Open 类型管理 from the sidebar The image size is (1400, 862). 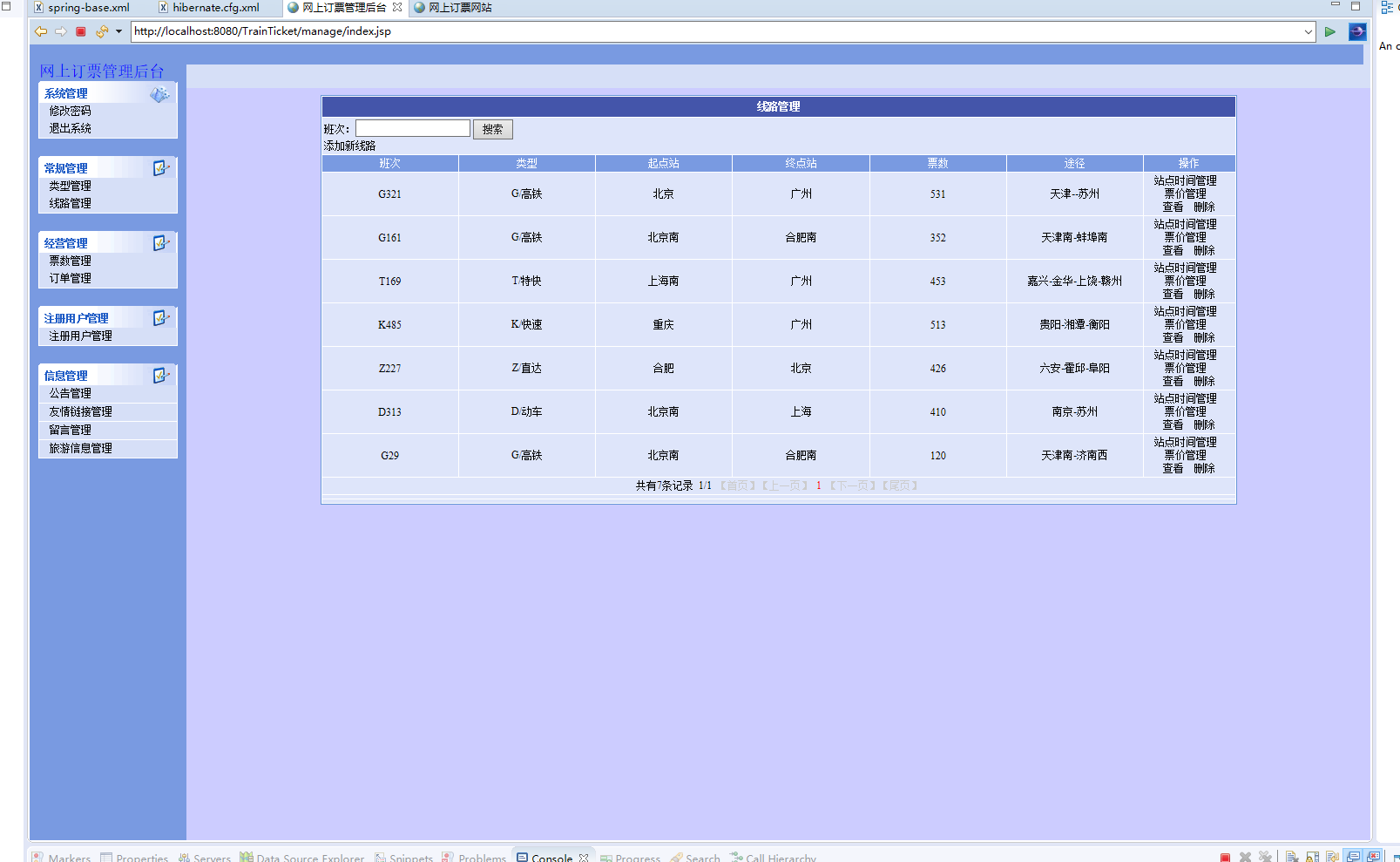(x=70, y=186)
